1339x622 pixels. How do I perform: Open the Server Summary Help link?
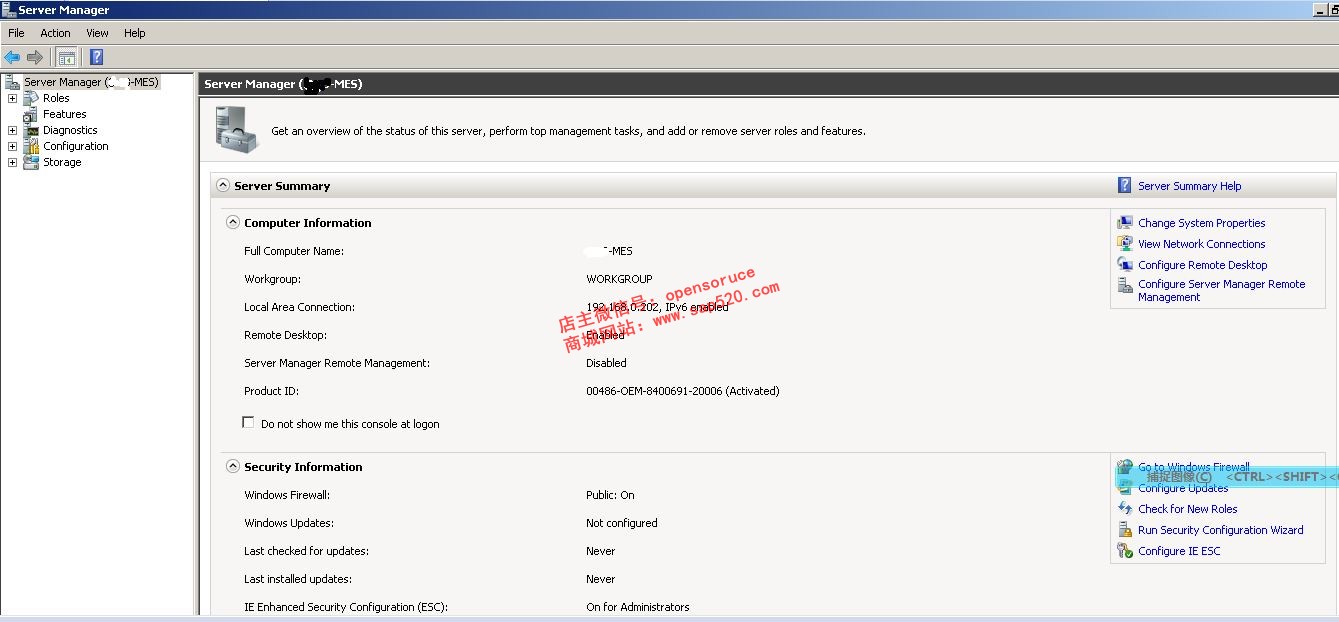pos(1189,186)
